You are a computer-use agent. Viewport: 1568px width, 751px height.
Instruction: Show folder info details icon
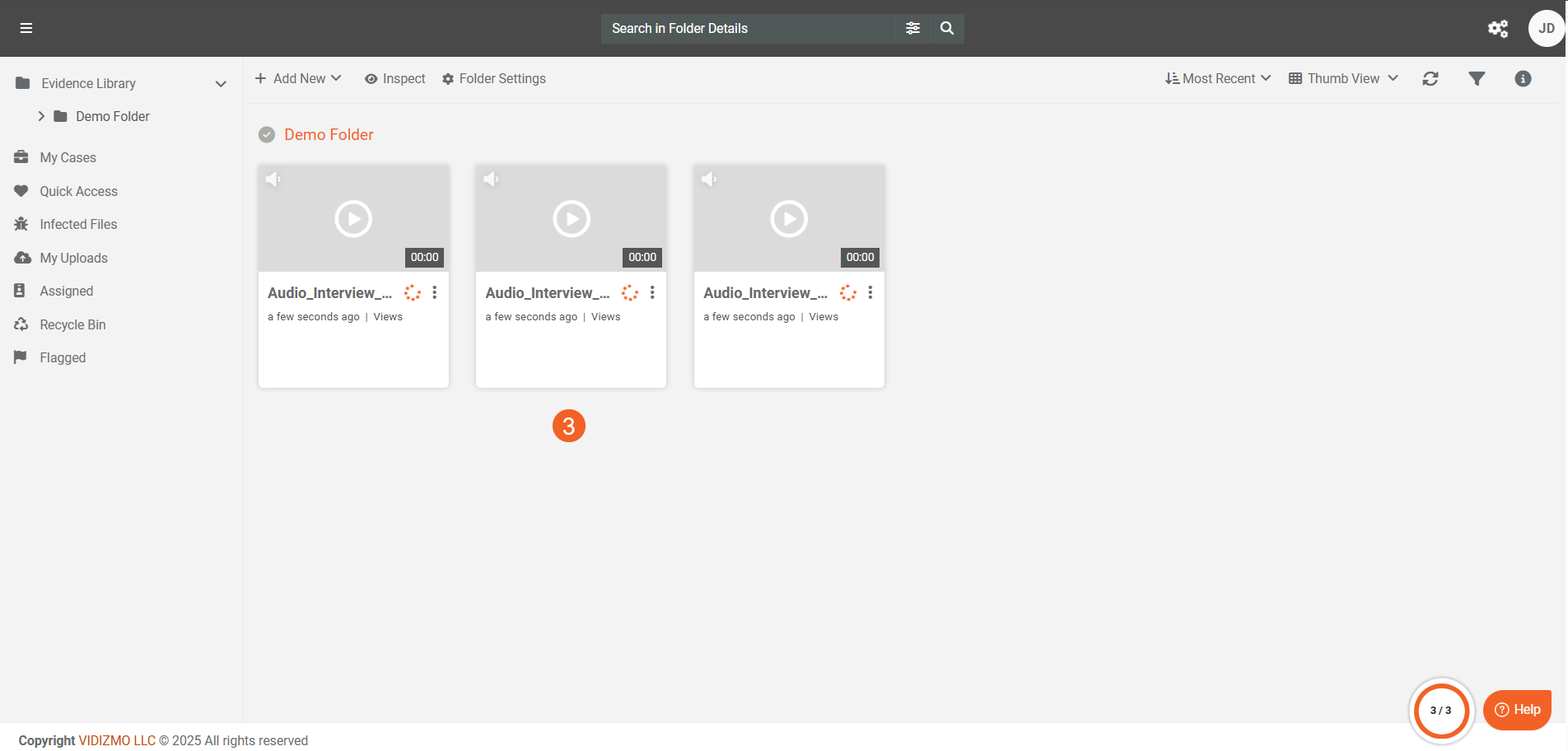coord(1523,79)
